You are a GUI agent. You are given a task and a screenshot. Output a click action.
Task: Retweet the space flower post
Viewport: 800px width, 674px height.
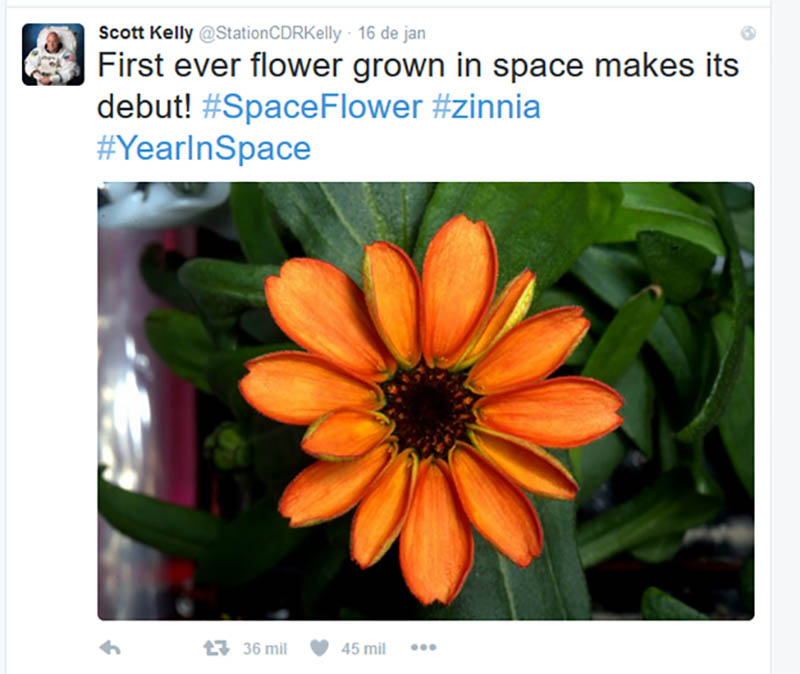coord(216,648)
